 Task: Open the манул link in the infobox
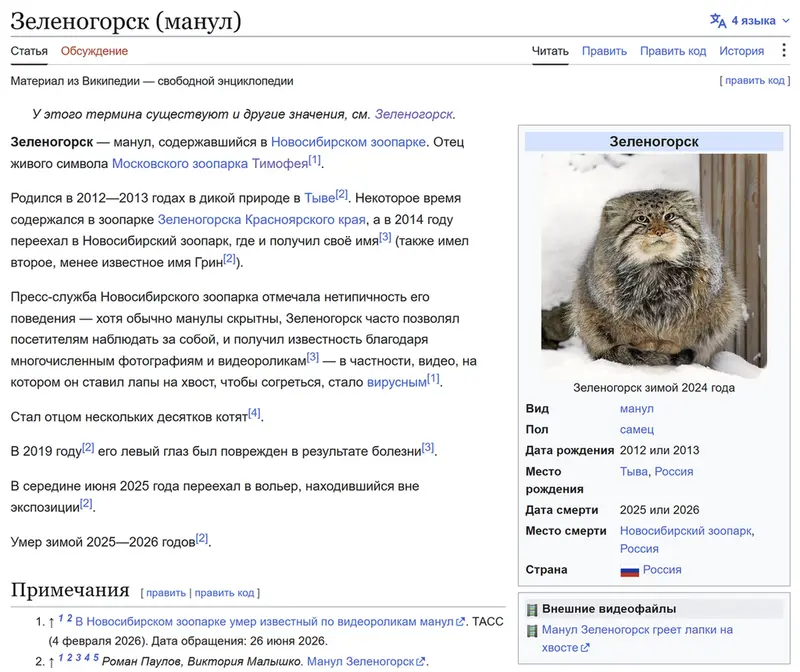pyautogui.click(x=636, y=409)
